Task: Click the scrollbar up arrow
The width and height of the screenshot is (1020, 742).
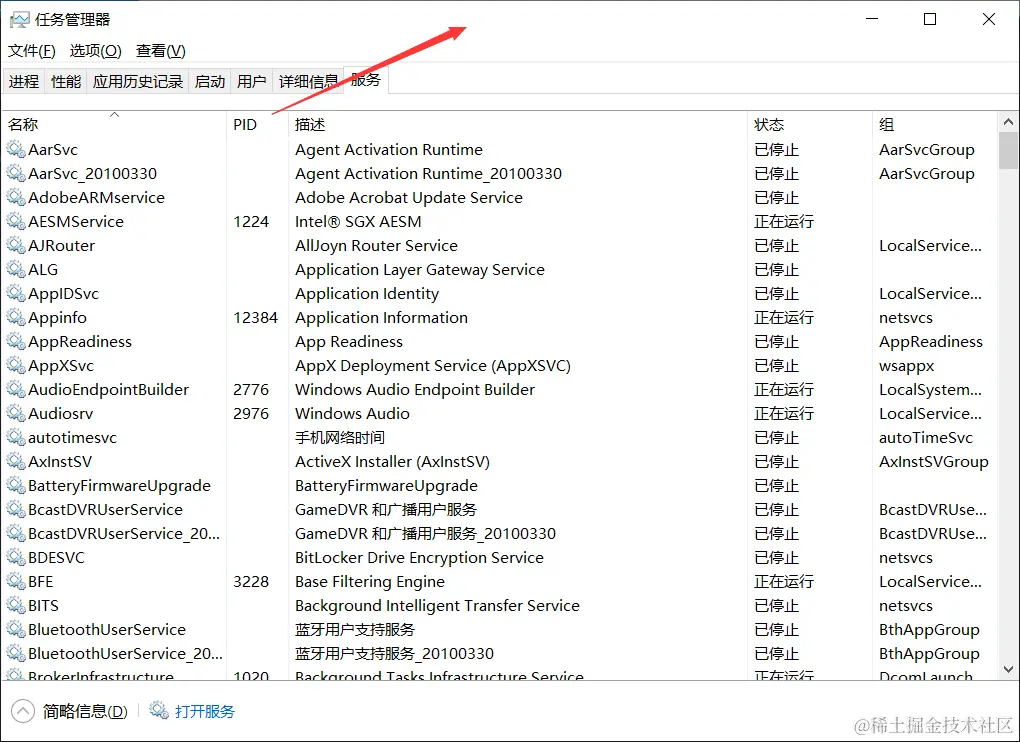Action: point(1008,122)
